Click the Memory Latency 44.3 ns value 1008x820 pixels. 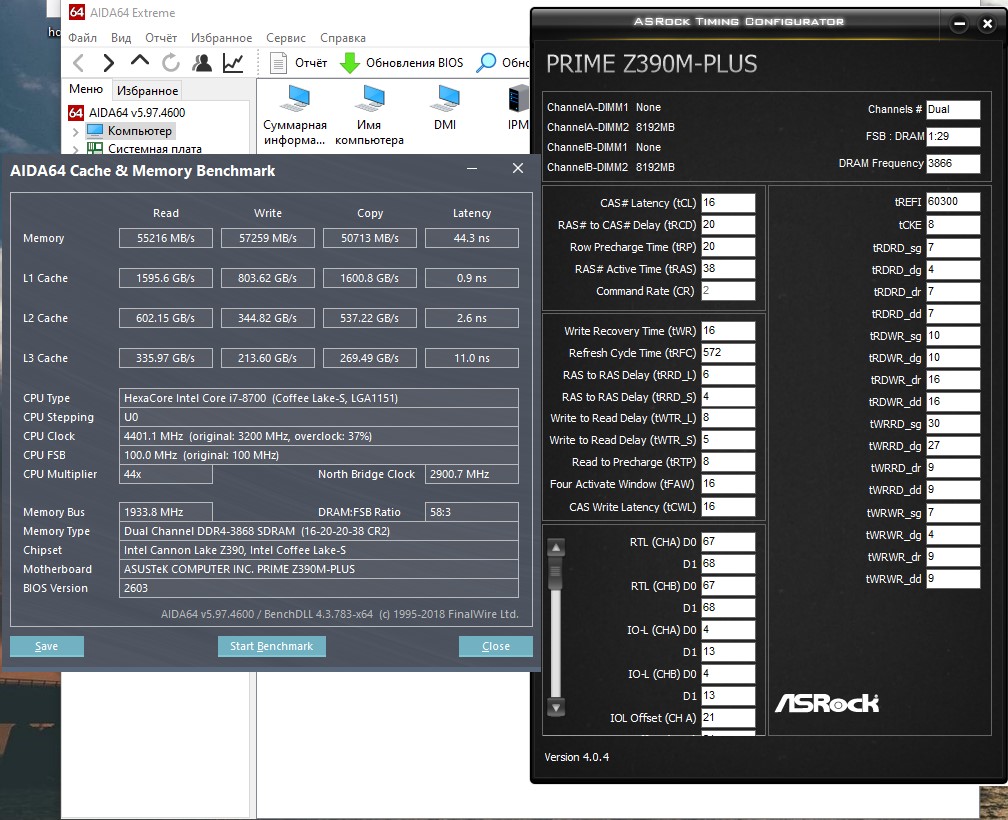click(472, 238)
